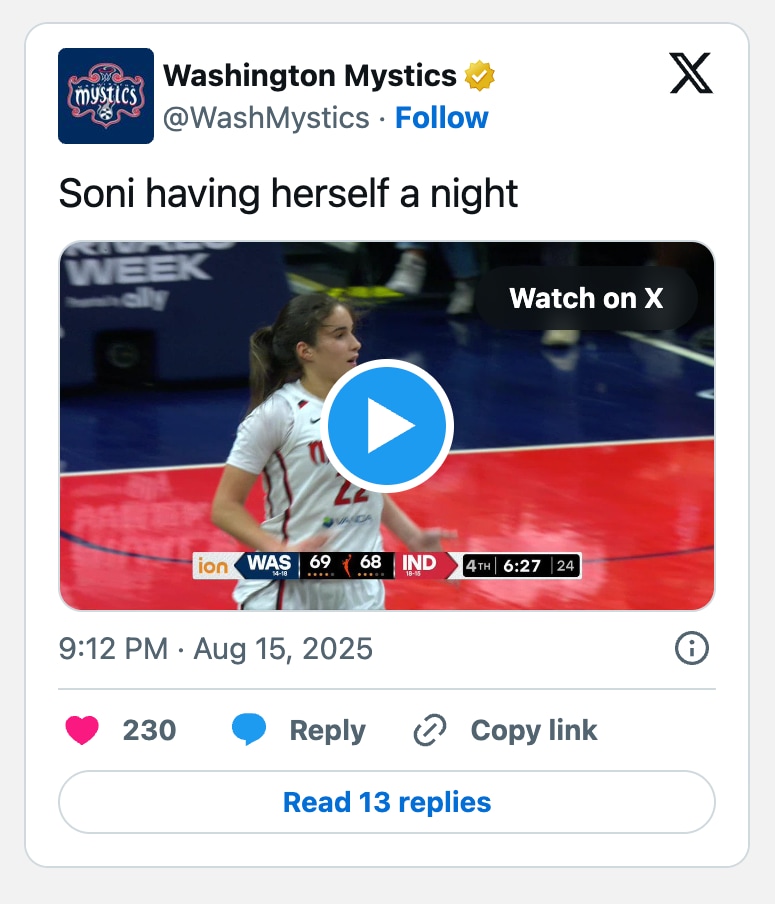Open the tweet info icon
Image resolution: width=775 pixels, height=904 pixels.
click(x=691, y=649)
